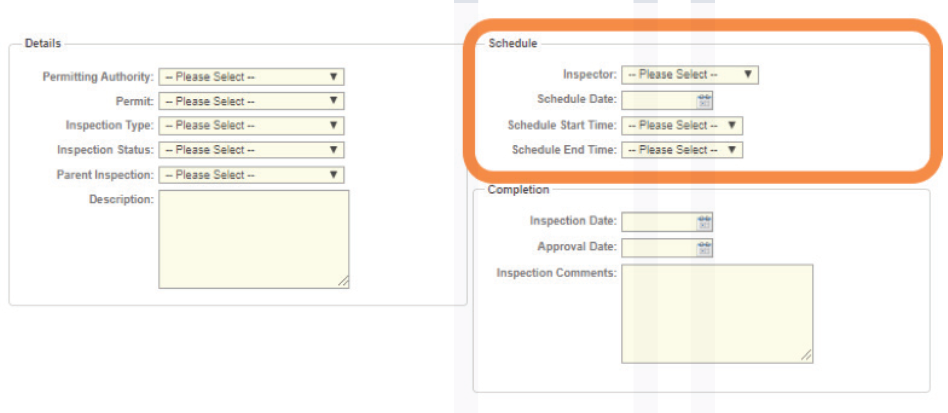The width and height of the screenshot is (948, 413).
Task: Open the Schedule Start Time dropdown
Action: point(682,125)
